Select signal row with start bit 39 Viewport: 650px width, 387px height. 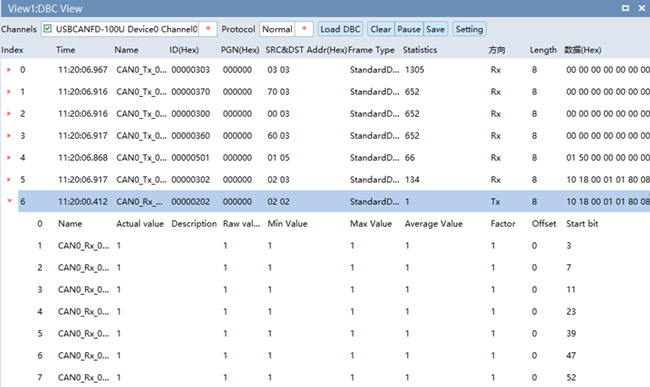[334, 333]
